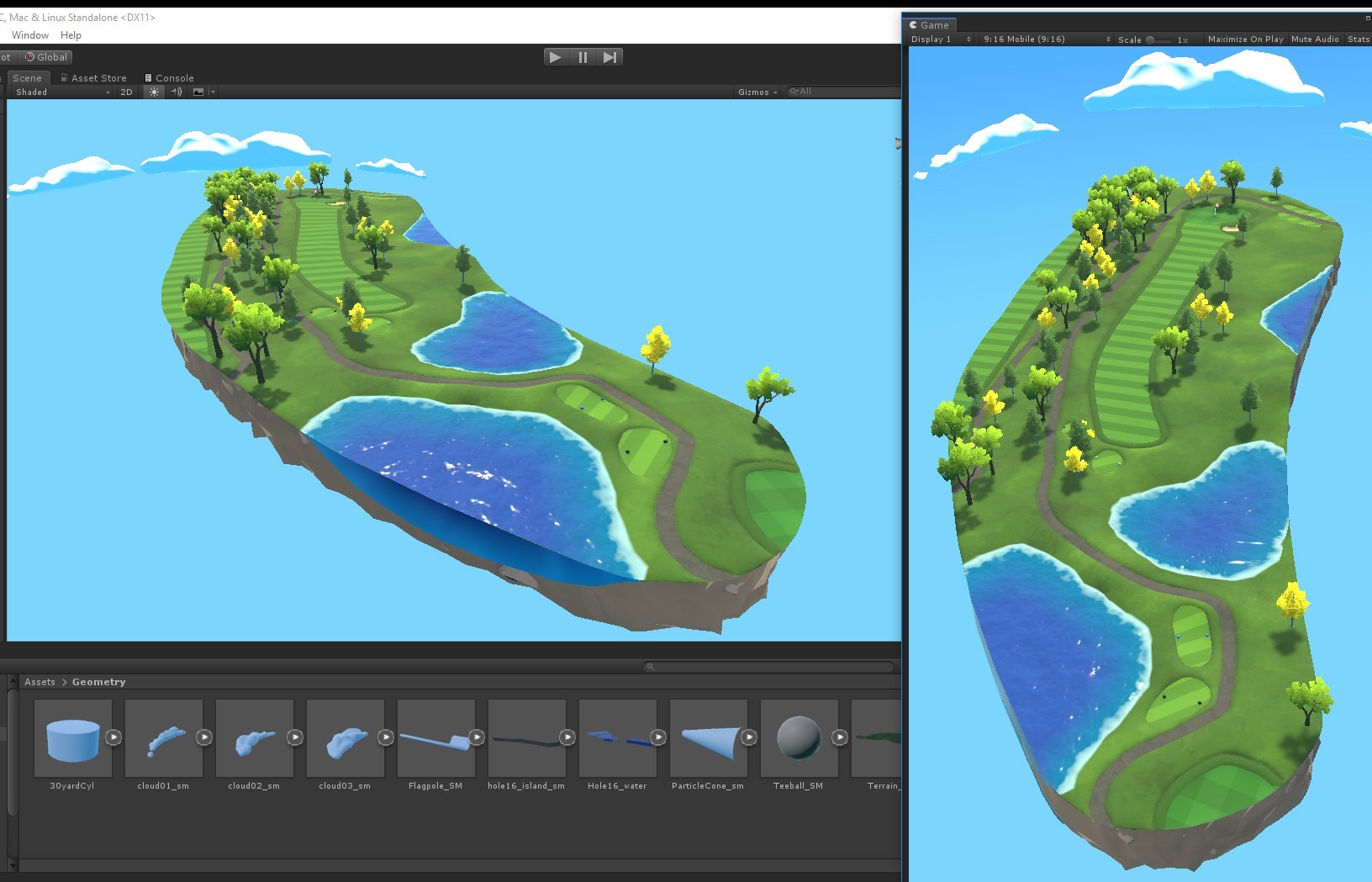Toggle scene audio speaker icon
The image size is (1372, 882).
click(177, 92)
